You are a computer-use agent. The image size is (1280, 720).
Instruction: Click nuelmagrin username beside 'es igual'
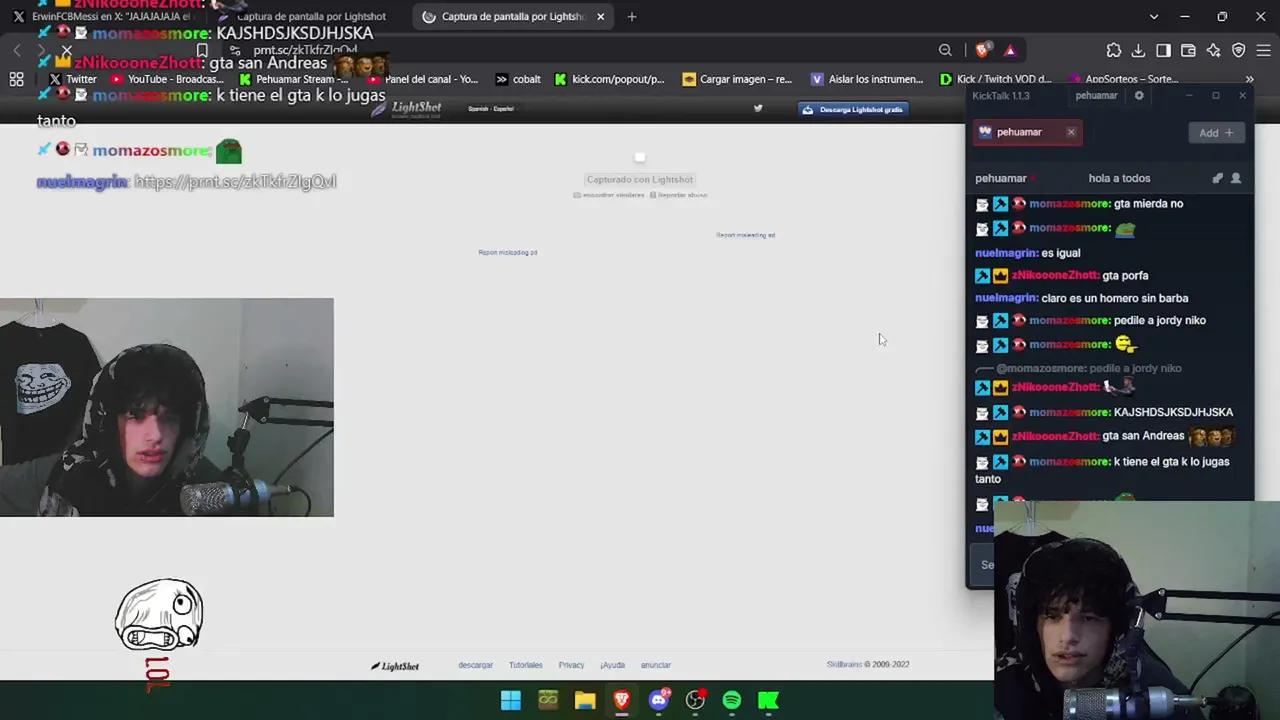point(1007,253)
